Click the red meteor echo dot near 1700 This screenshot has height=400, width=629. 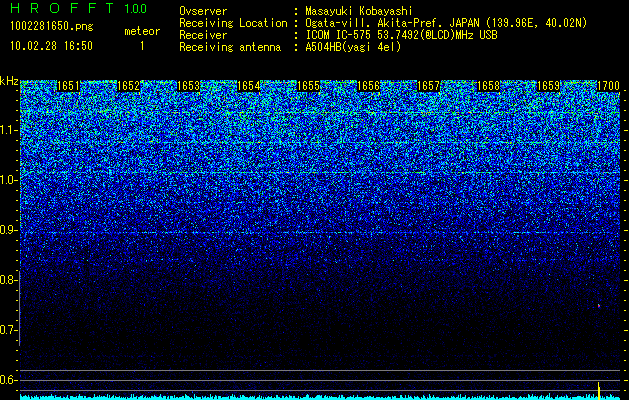pos(599,306)
